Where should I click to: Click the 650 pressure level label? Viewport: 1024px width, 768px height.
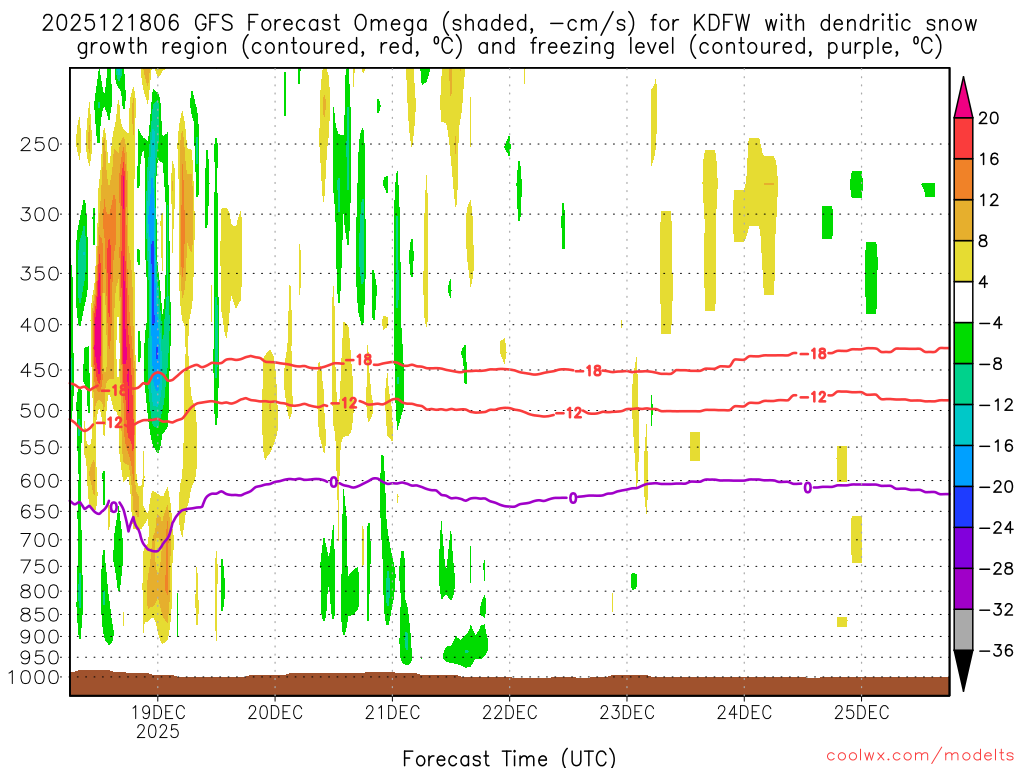[x=39, y=511]
